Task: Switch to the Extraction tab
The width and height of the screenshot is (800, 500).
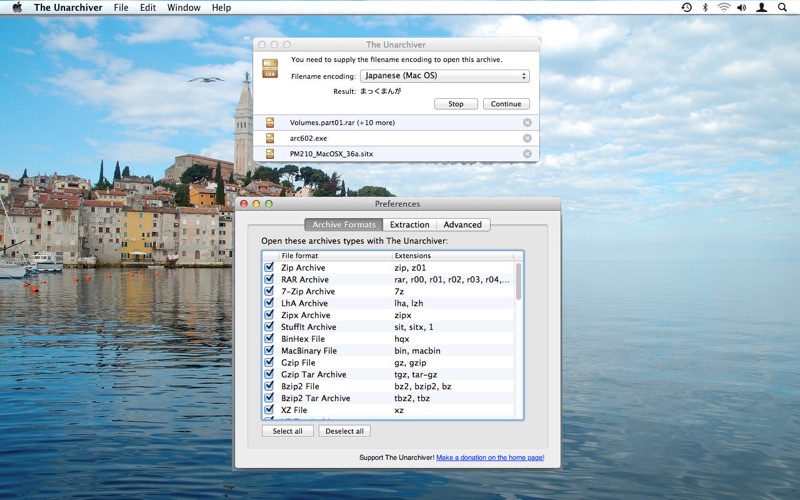Action: click(409, 225)
